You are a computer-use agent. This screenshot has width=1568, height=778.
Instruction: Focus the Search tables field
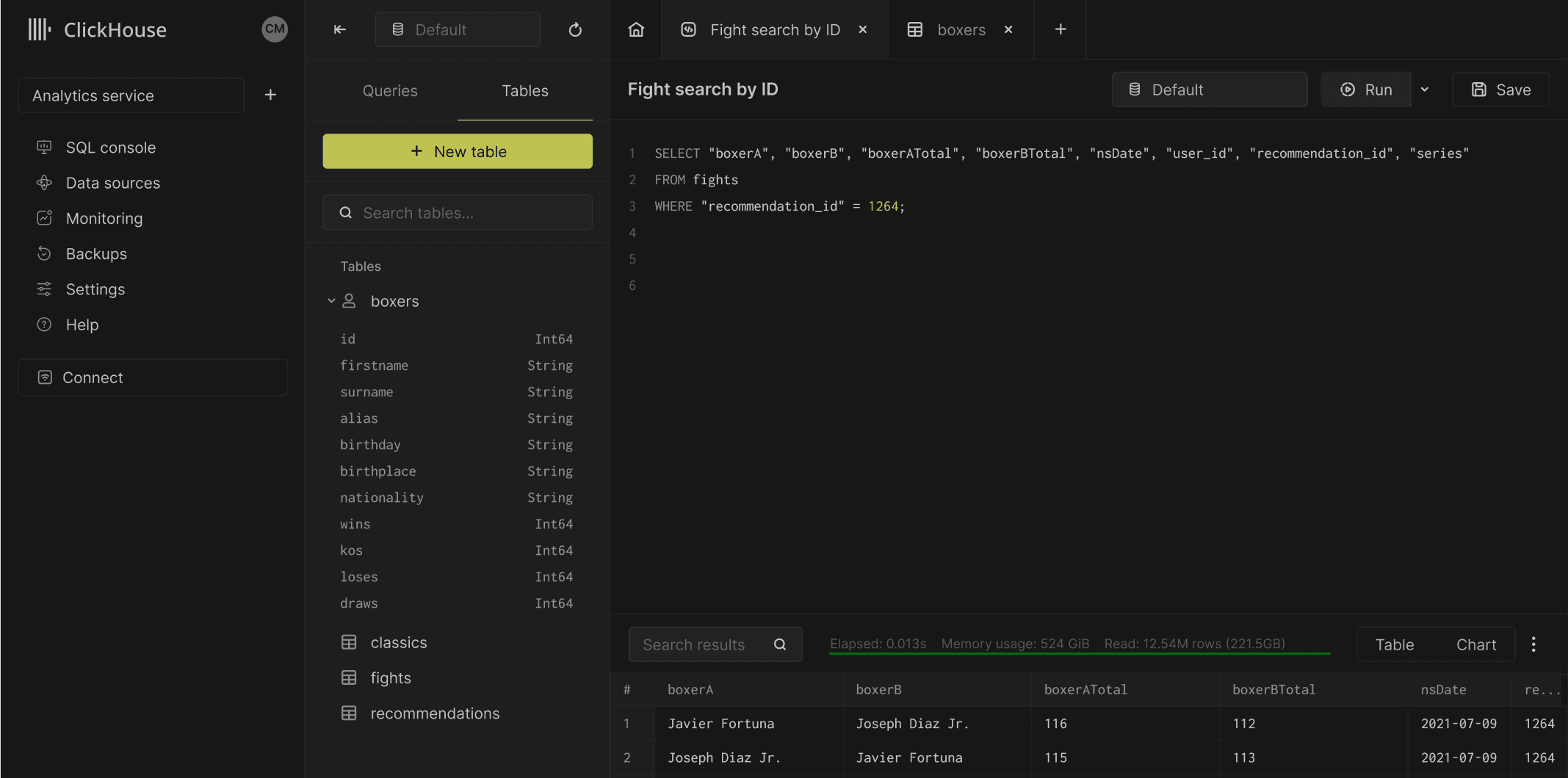click(x=458, y=213)
